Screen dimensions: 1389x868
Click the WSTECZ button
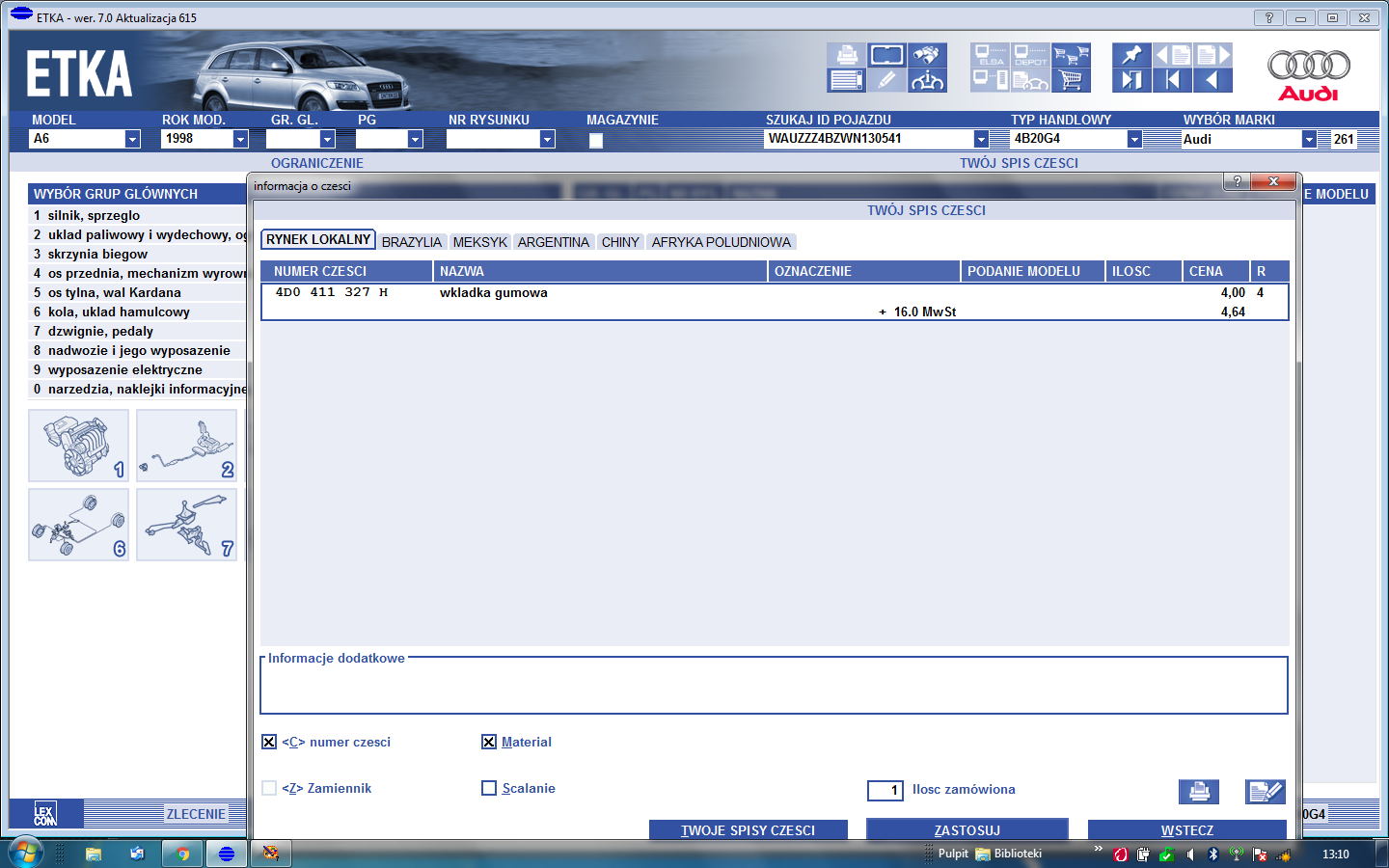(x=1187, y=830)
